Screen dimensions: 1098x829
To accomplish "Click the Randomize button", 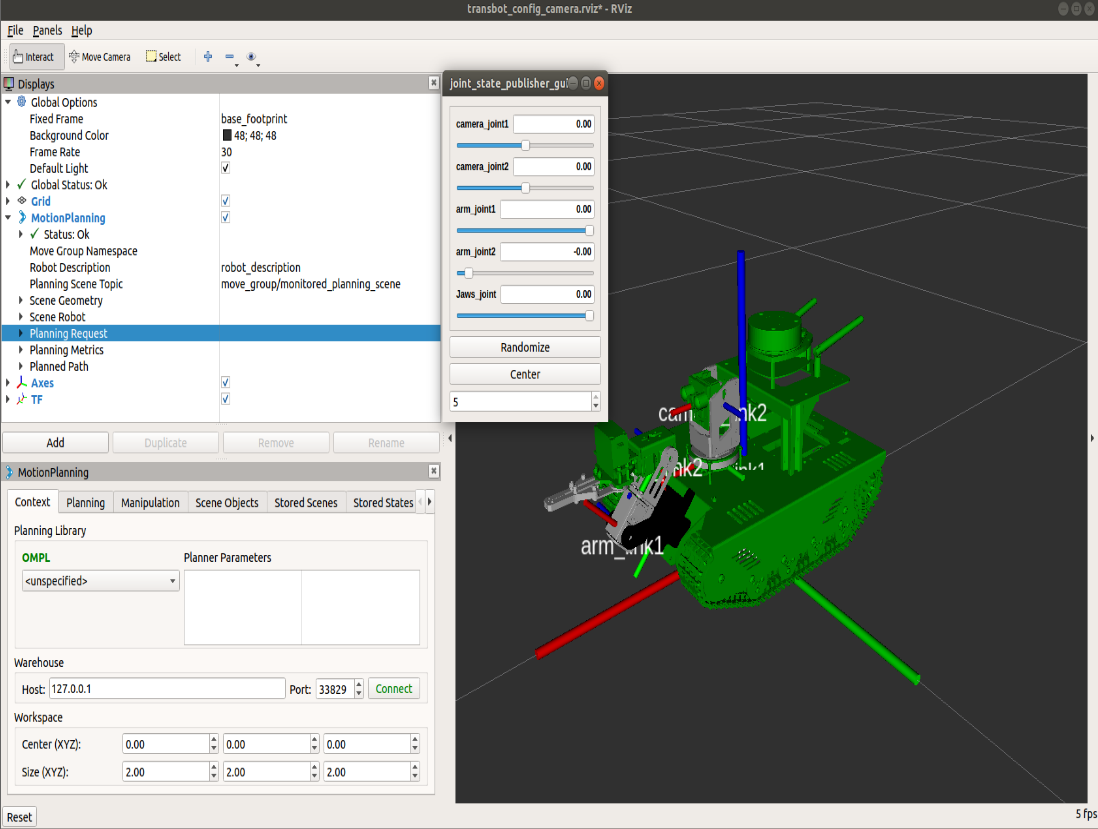I will (525, 347).
